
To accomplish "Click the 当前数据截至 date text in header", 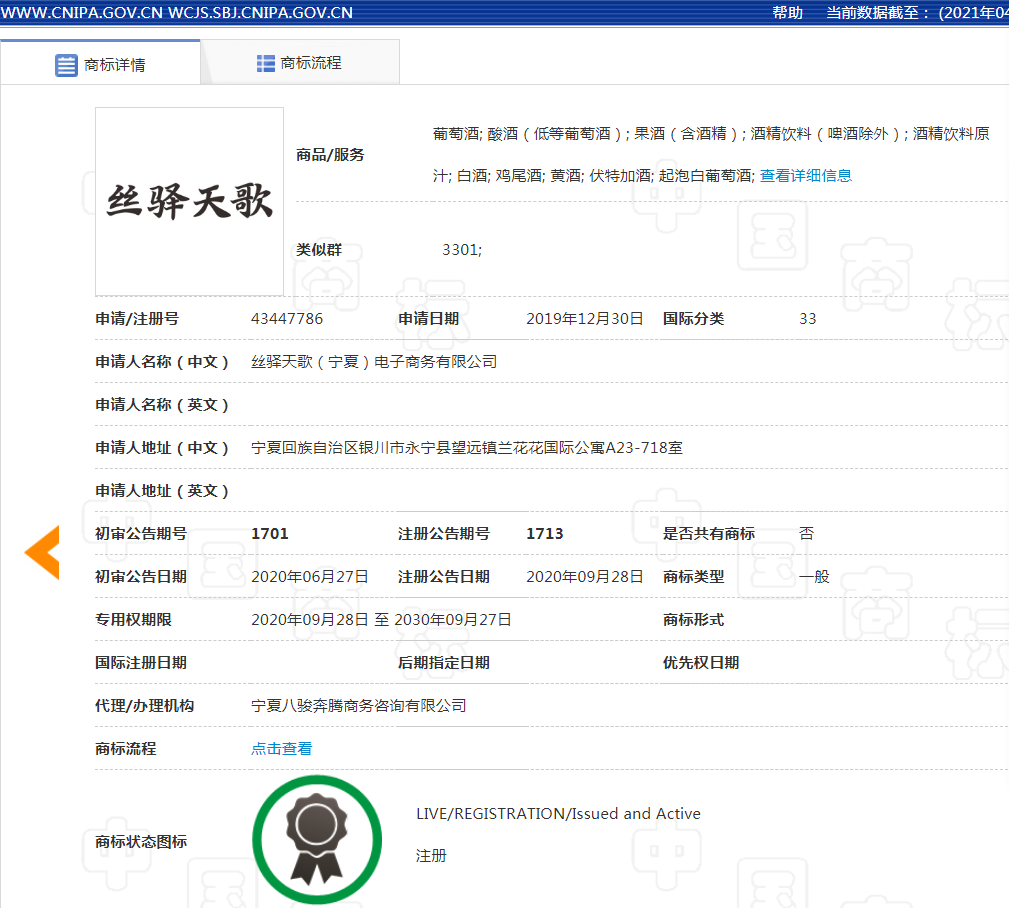I will [x=918, y=13].
